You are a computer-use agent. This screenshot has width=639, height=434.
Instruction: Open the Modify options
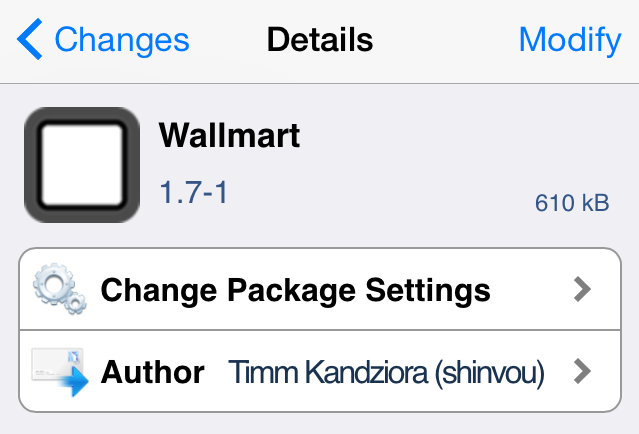tap(569, 40)
